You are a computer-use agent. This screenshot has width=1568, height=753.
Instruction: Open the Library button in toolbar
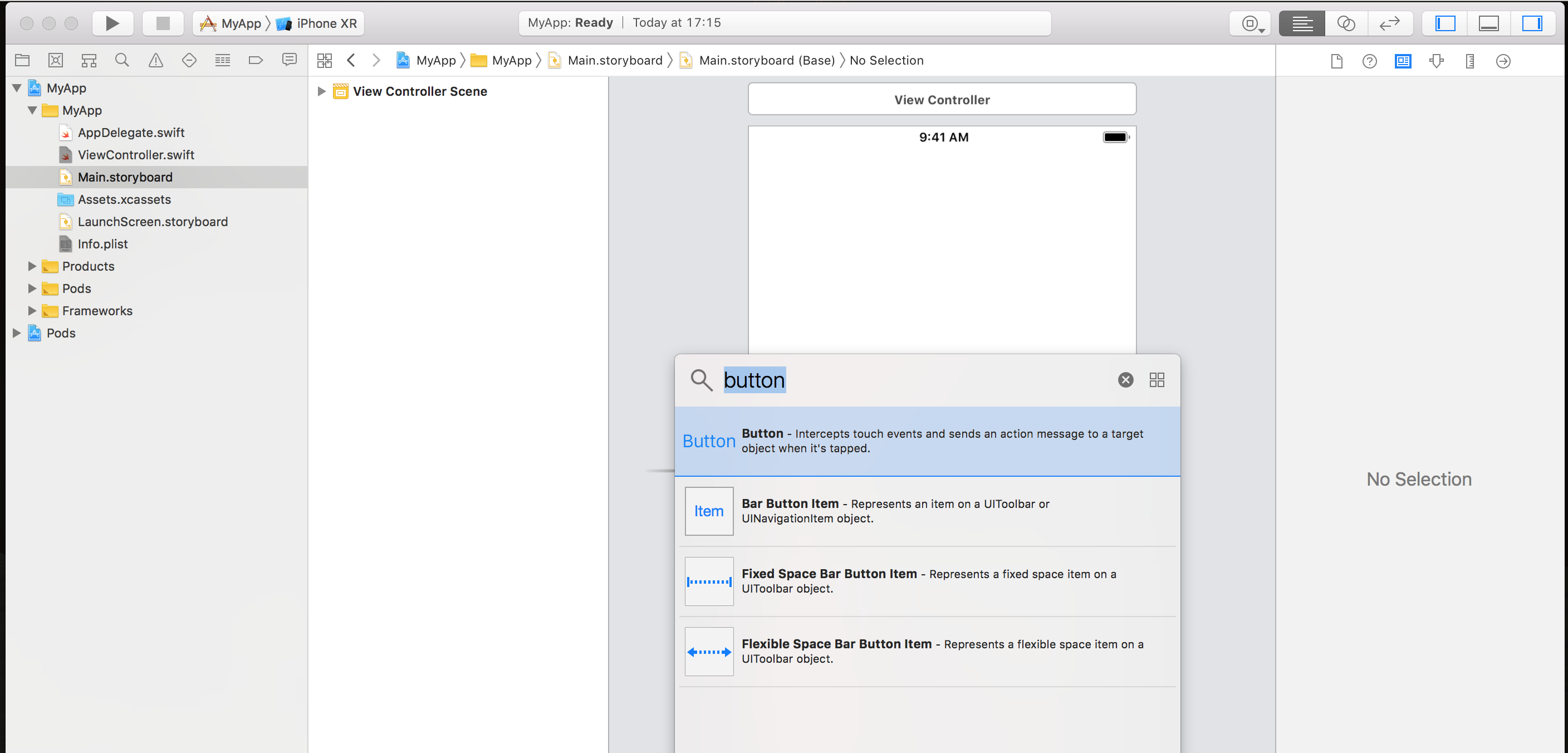coord(1249,24)
